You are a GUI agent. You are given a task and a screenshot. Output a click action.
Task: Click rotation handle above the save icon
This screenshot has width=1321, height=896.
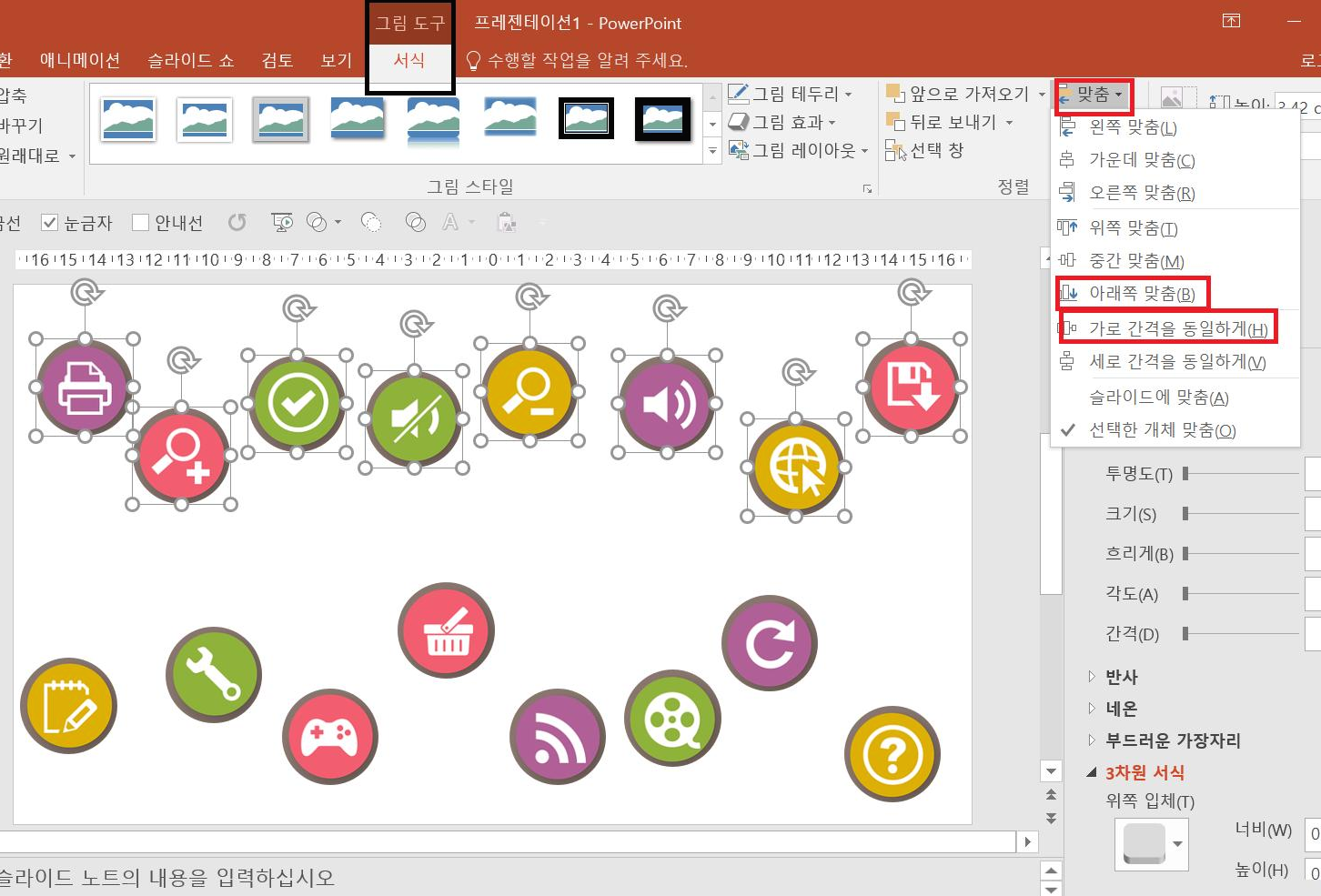(x=913, y=292)
